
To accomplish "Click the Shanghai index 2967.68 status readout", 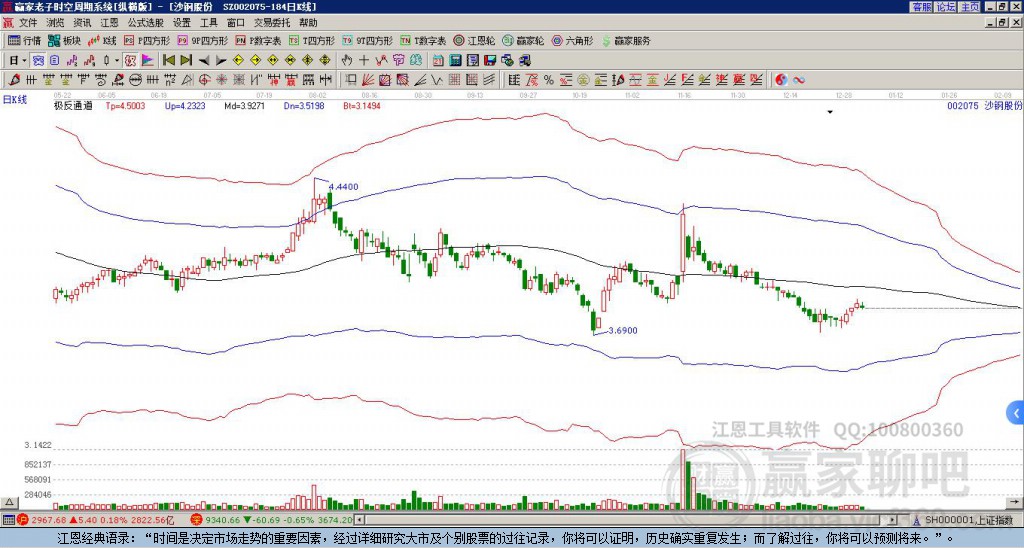I will (x=50, y=520).
